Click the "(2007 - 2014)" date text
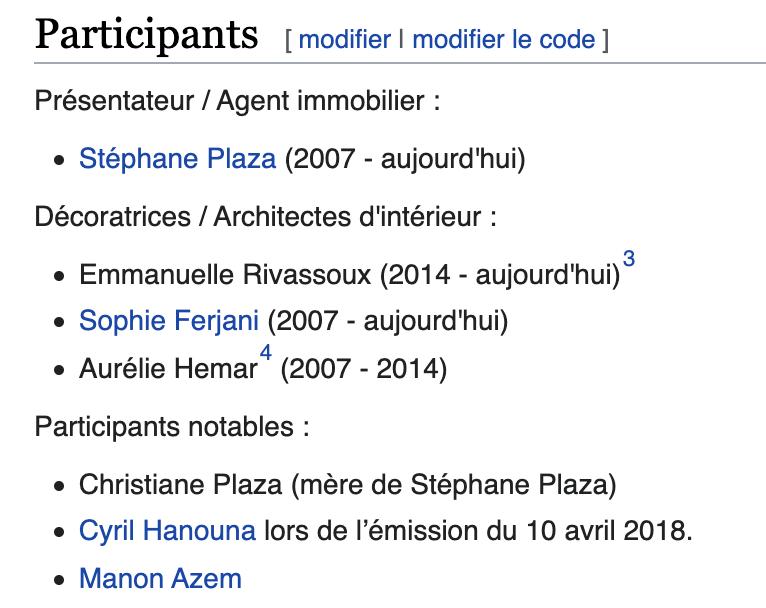766x608 pixels. click(x=364, y=370)
